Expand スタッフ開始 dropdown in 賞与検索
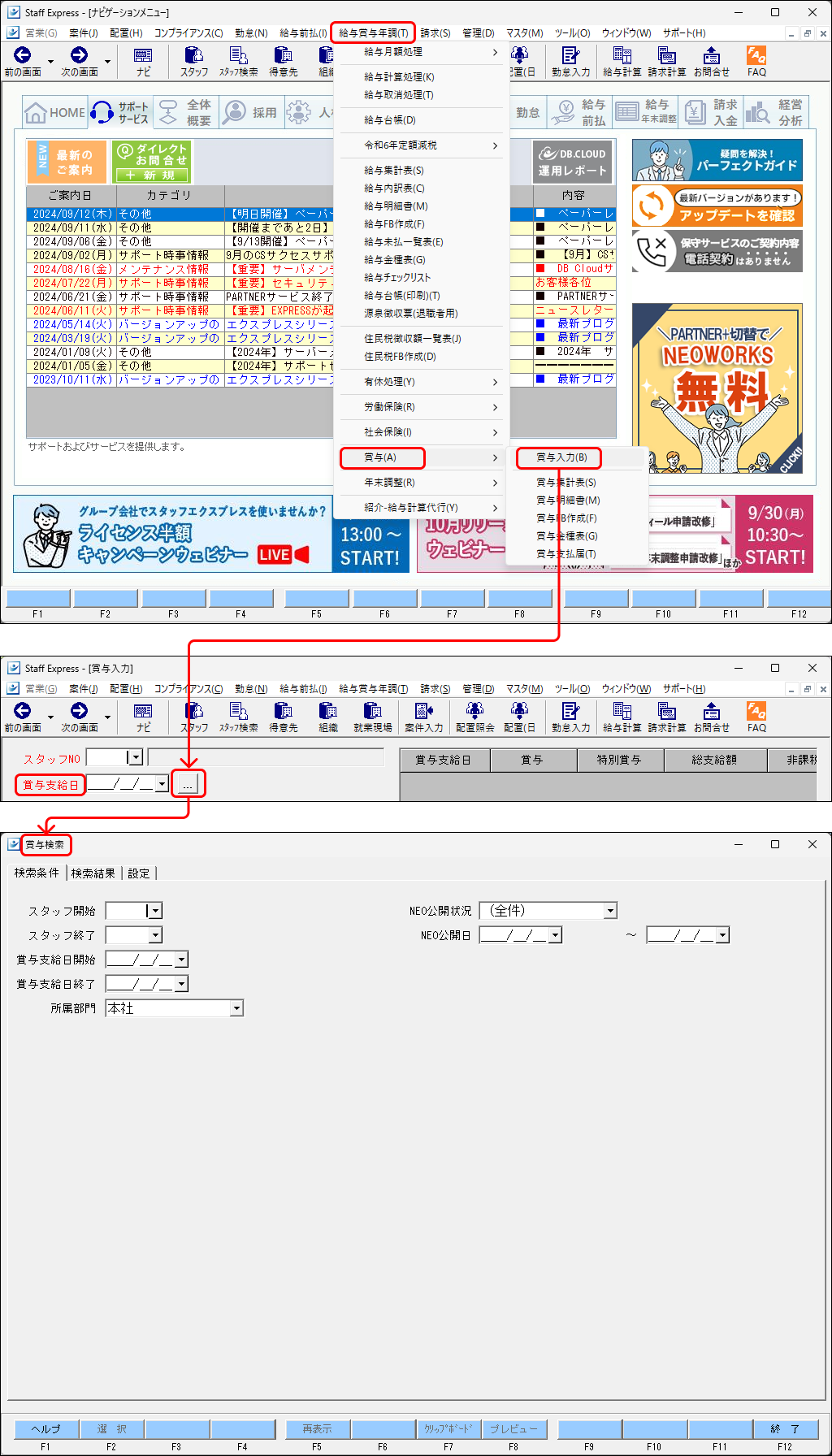Viewport: 832px width, 1456px height. 156,911
